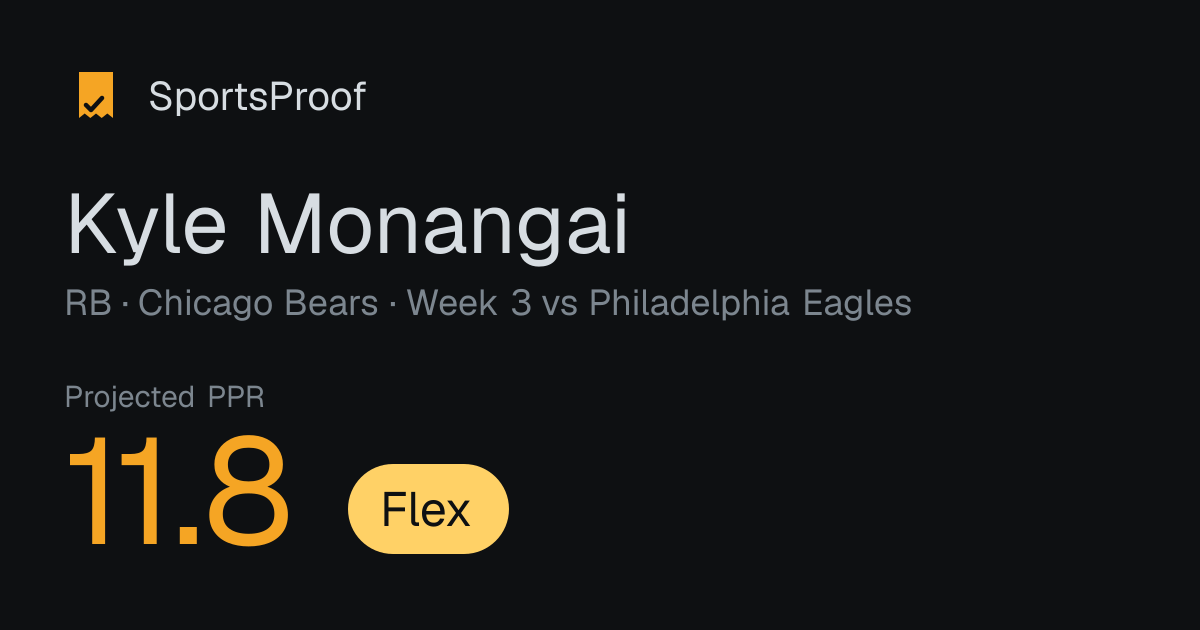This screenshot has height=630, width=1200.
Task: Select the word Week in subtitle
Action: (x=452, y=303)
